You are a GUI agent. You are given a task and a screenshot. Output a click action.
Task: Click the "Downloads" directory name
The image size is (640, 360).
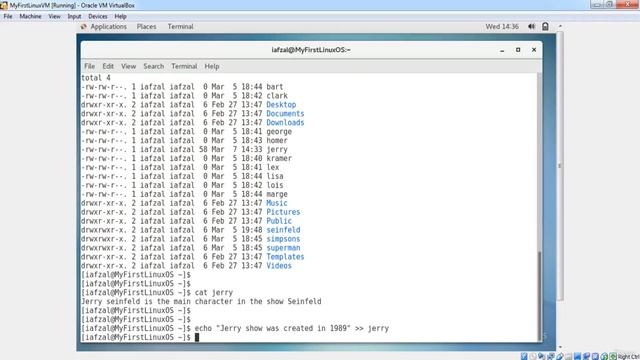(285, 122)
